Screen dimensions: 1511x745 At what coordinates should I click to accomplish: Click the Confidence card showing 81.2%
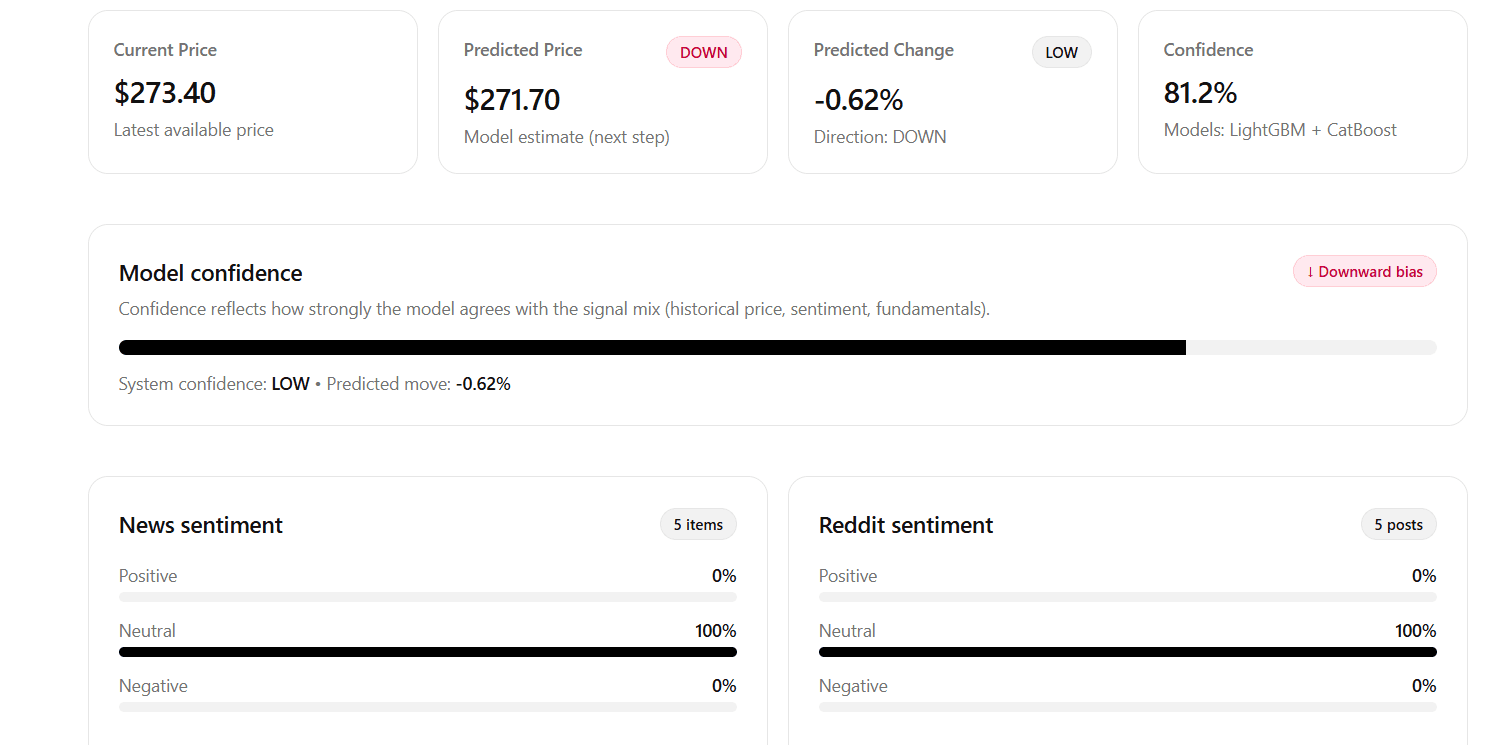pyautogui.click(x=1302, y=92)
